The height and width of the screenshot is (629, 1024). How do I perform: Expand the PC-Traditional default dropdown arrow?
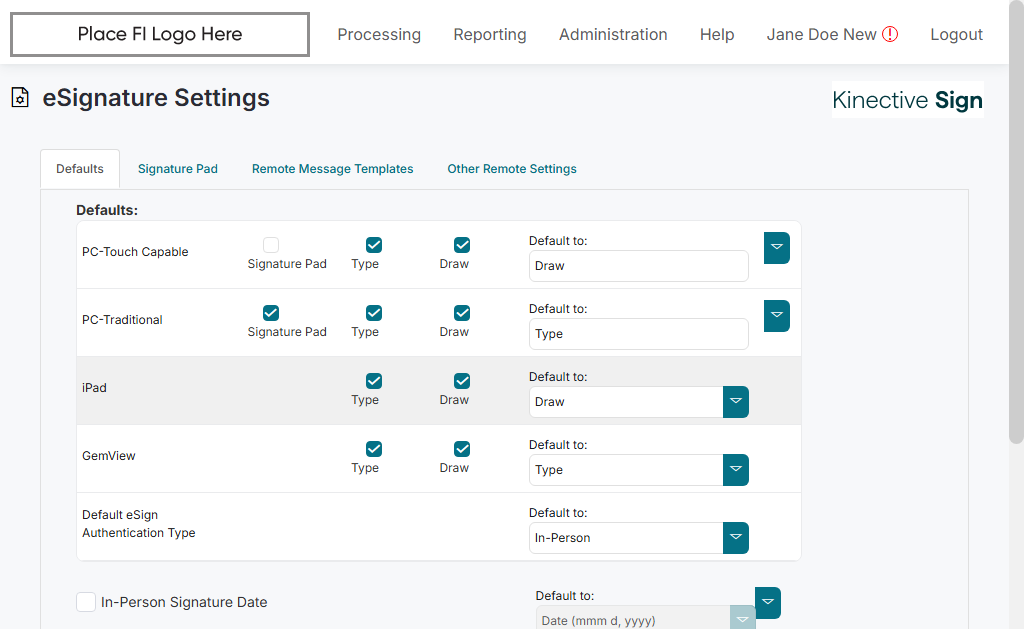pyautogui.click(x=777, y=316)
